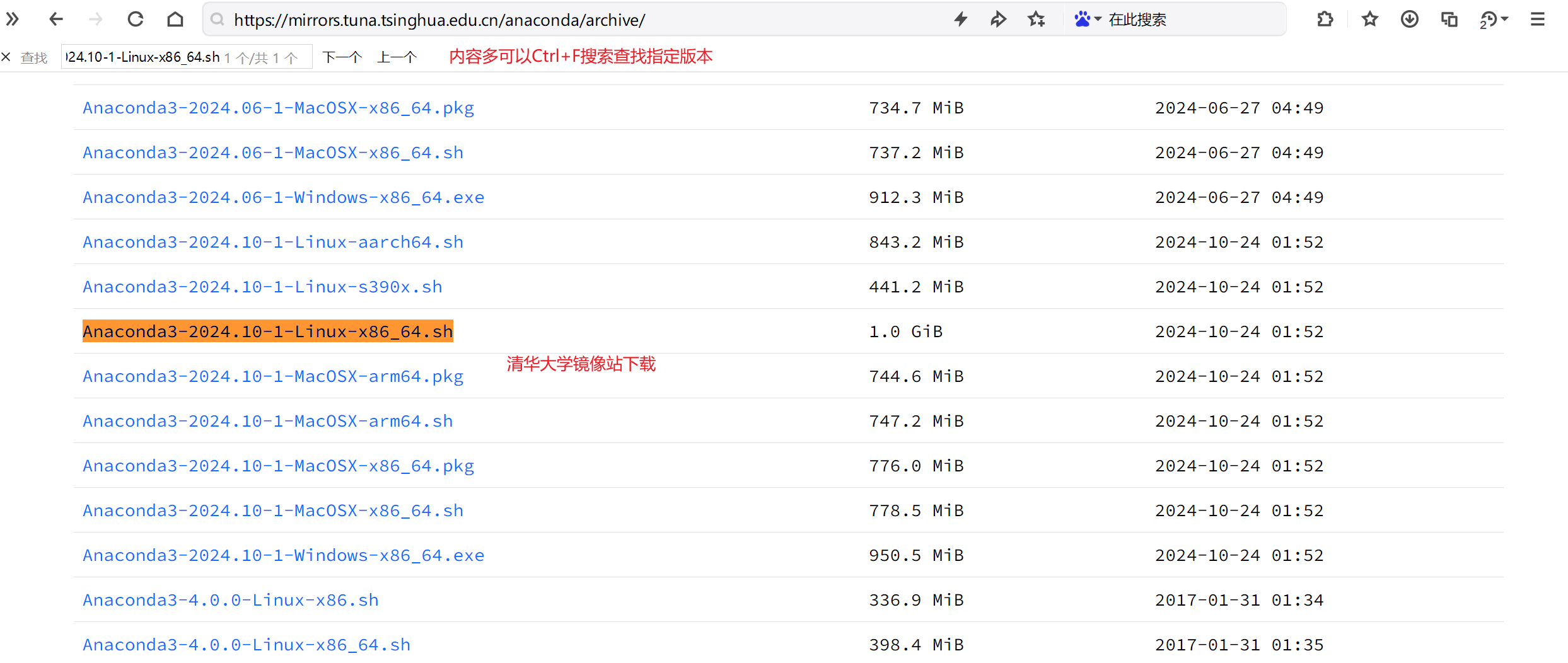This screenshot has width=1568, height=663.
Task: Select the 950.5 MiB size text
Action: coord(916,555)
